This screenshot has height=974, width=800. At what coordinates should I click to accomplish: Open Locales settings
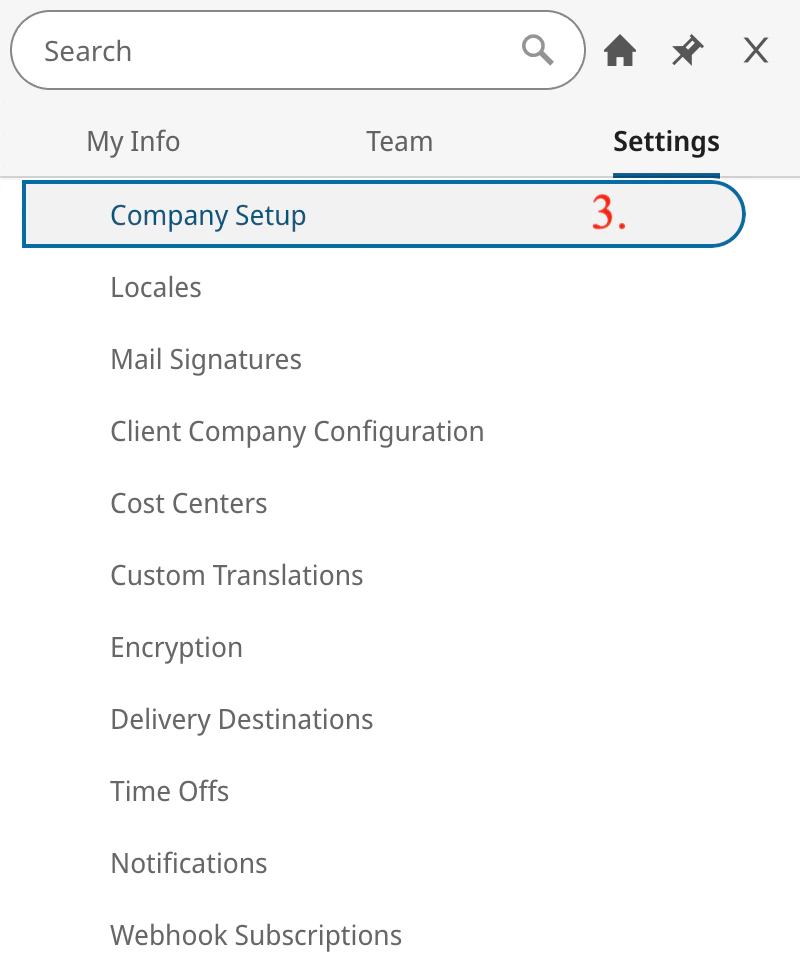156,288
